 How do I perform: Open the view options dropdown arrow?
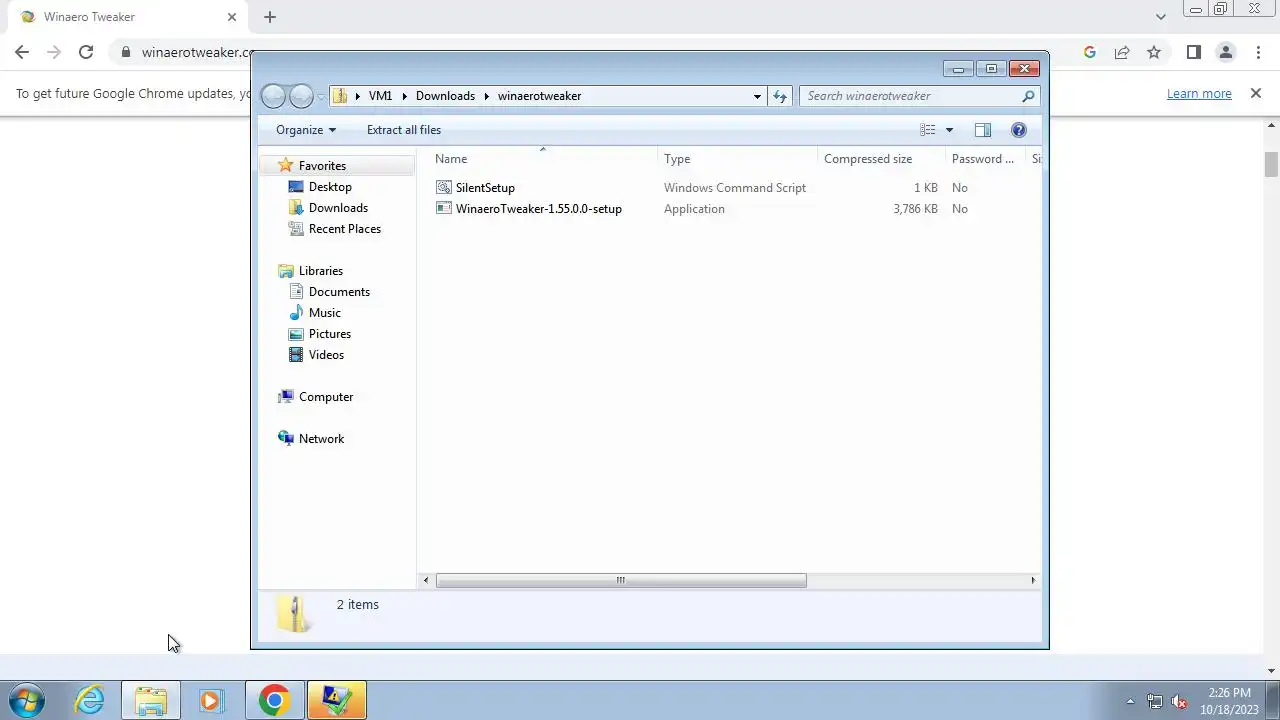949,130
